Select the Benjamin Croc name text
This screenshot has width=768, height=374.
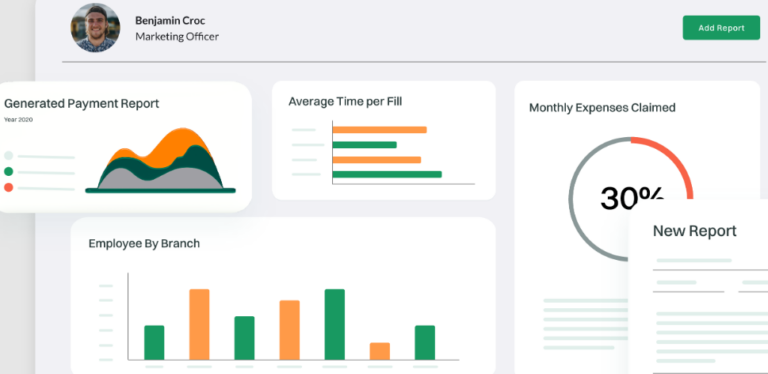click(170, 21)
